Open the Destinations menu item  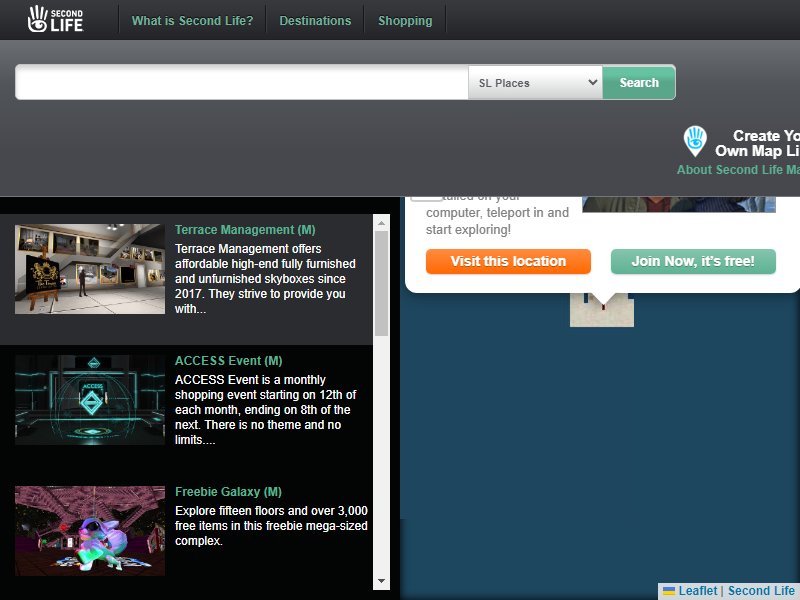click(x=315, y=20)
